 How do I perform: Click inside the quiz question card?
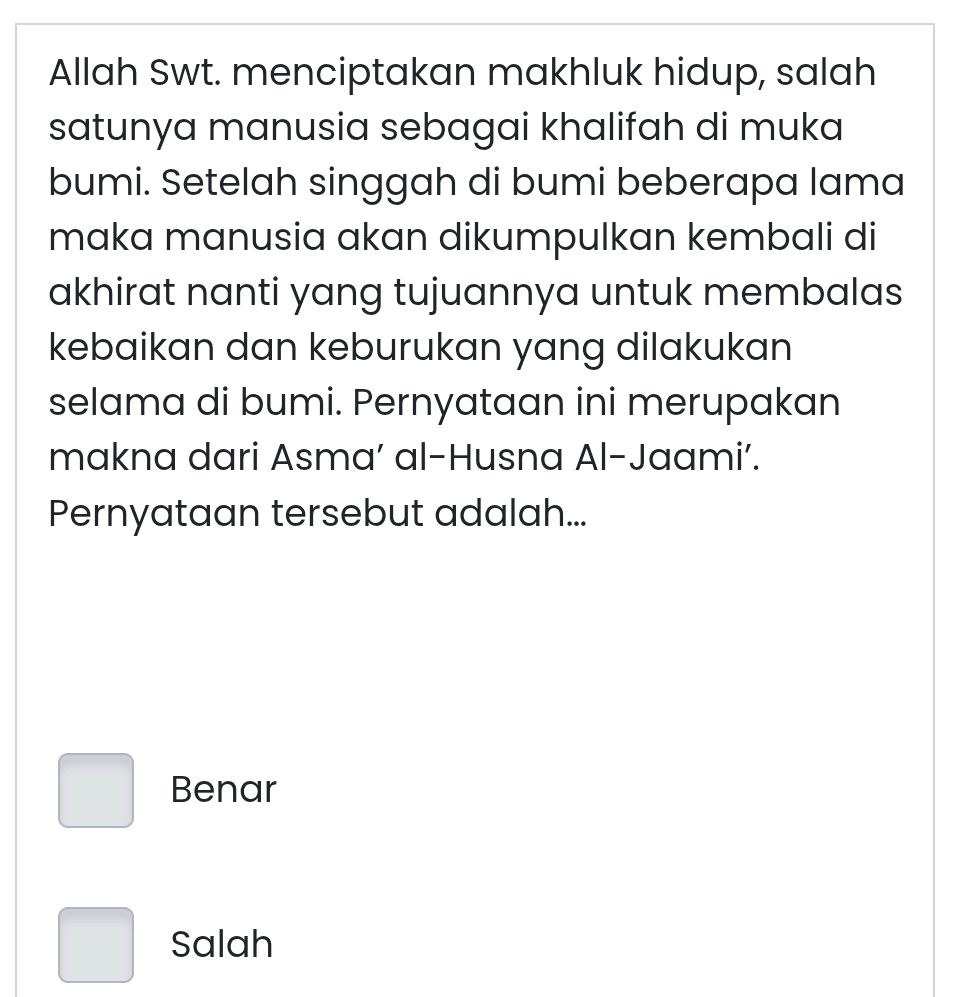click(480, 400)
